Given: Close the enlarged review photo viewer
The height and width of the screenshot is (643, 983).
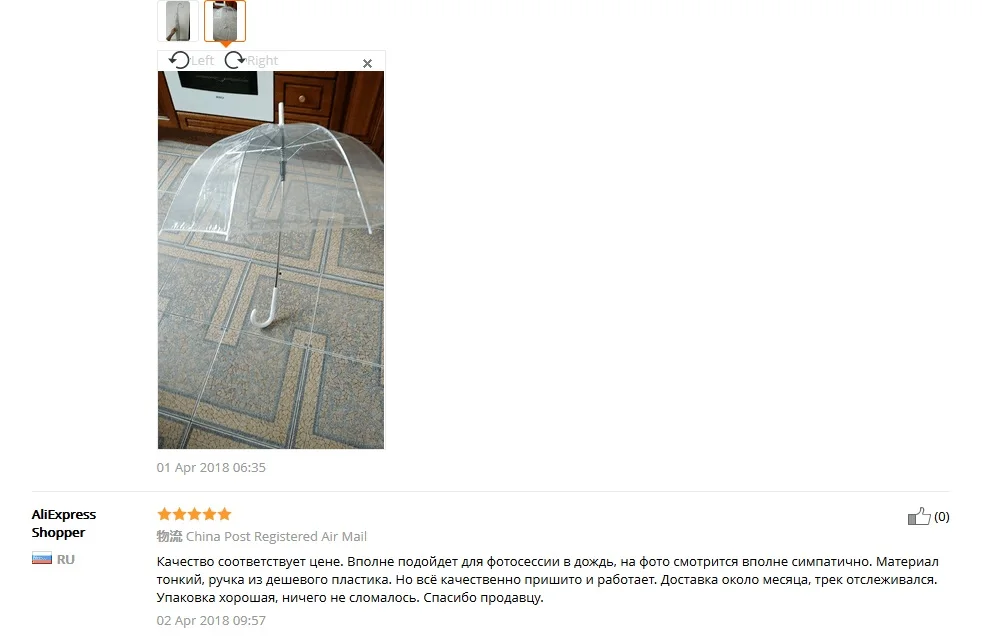Looking at the screenshot, I should (x=367, y=63).
